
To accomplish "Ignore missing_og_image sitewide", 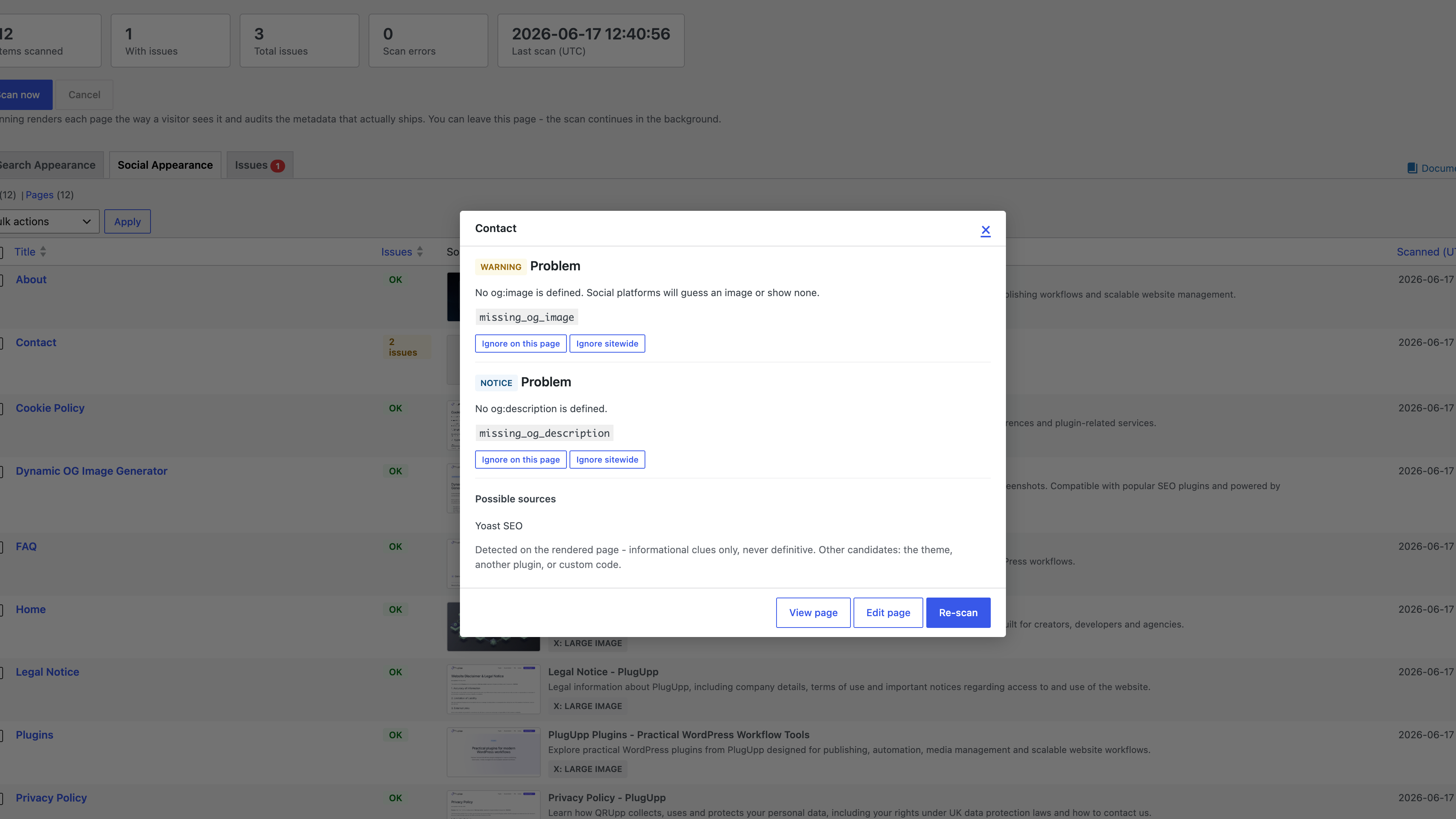I will 607,344.
